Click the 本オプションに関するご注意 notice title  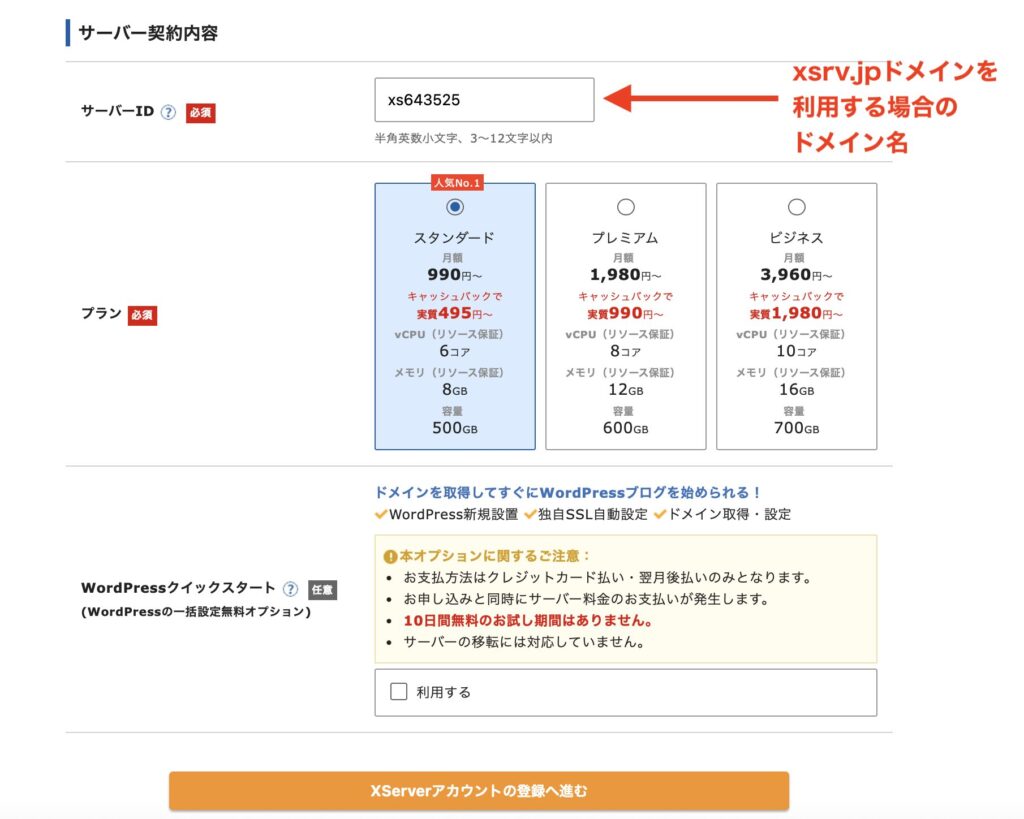click(496, 556)
